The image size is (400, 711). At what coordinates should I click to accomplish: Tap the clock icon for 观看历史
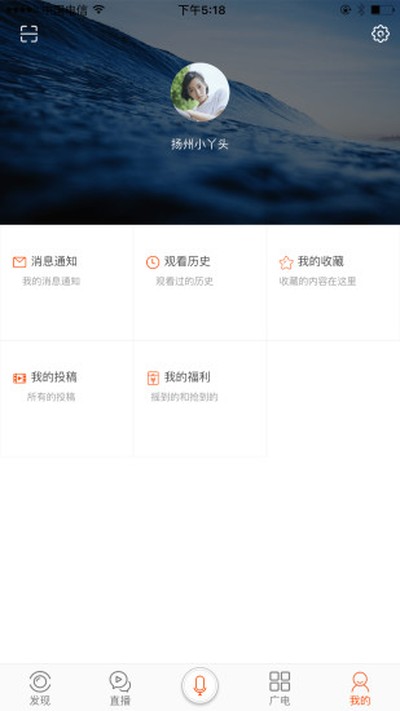153,262
